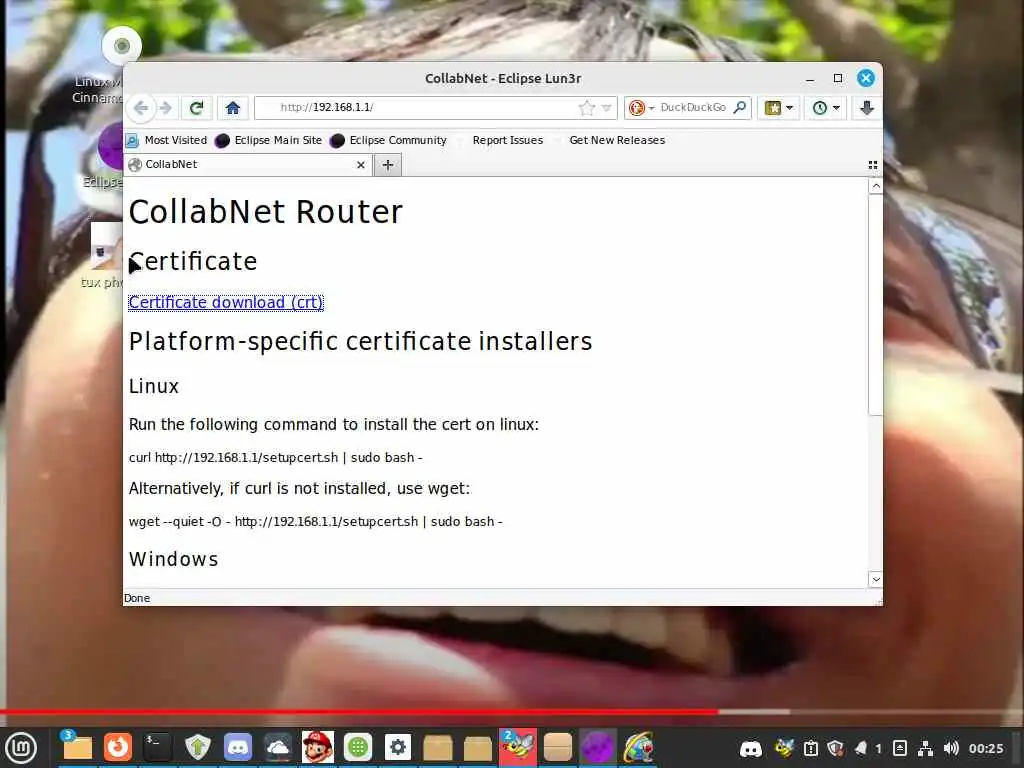Open the Terminal from the taskbar
Image resolution: width=1024 pixels, height=768 pixels.
tap(157, 748)
